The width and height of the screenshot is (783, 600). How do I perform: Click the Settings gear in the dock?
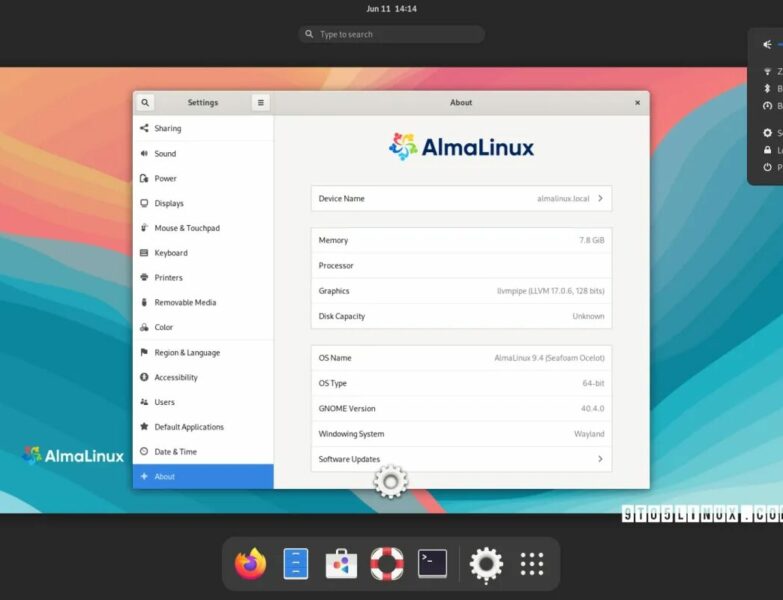click(x=486, y=565)
